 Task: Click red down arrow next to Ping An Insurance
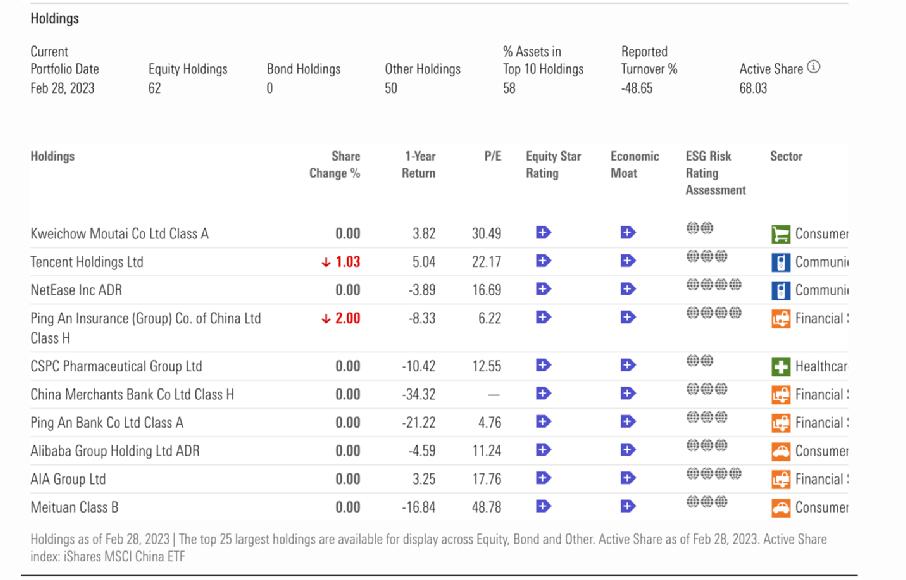[325, 319]
